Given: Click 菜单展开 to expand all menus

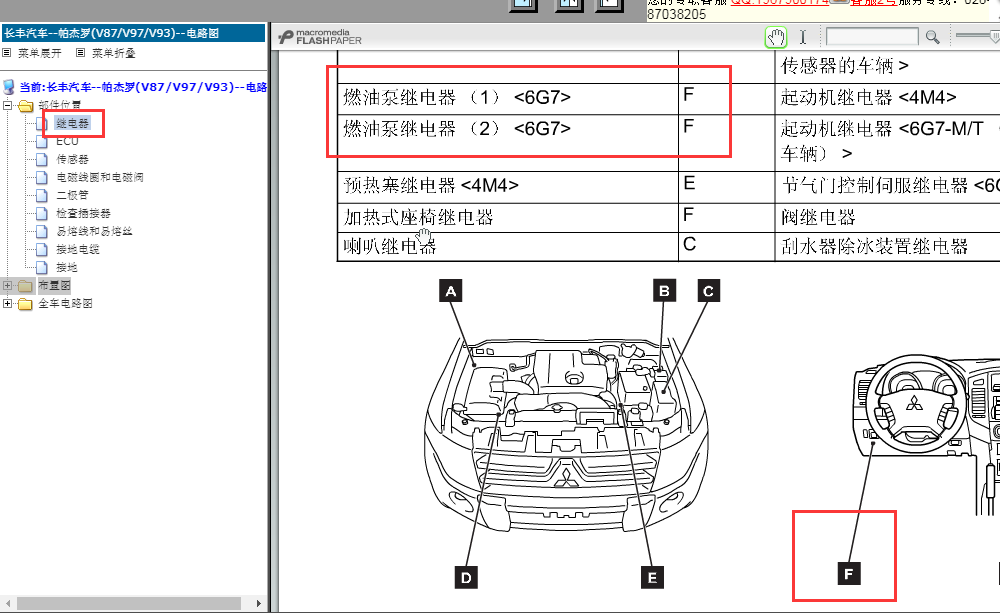Looking at the screenshot, I should (40, 53).
